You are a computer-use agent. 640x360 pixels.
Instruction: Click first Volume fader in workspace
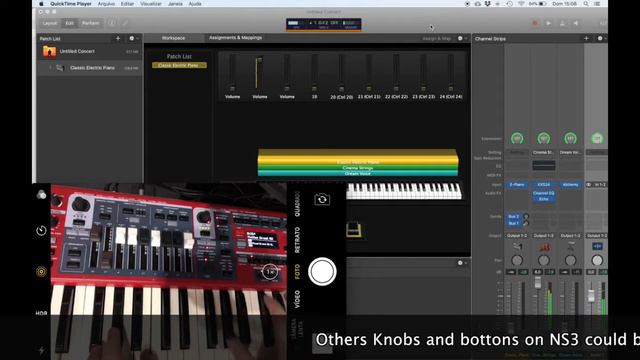pyautogui.click(x=232, y=73)
